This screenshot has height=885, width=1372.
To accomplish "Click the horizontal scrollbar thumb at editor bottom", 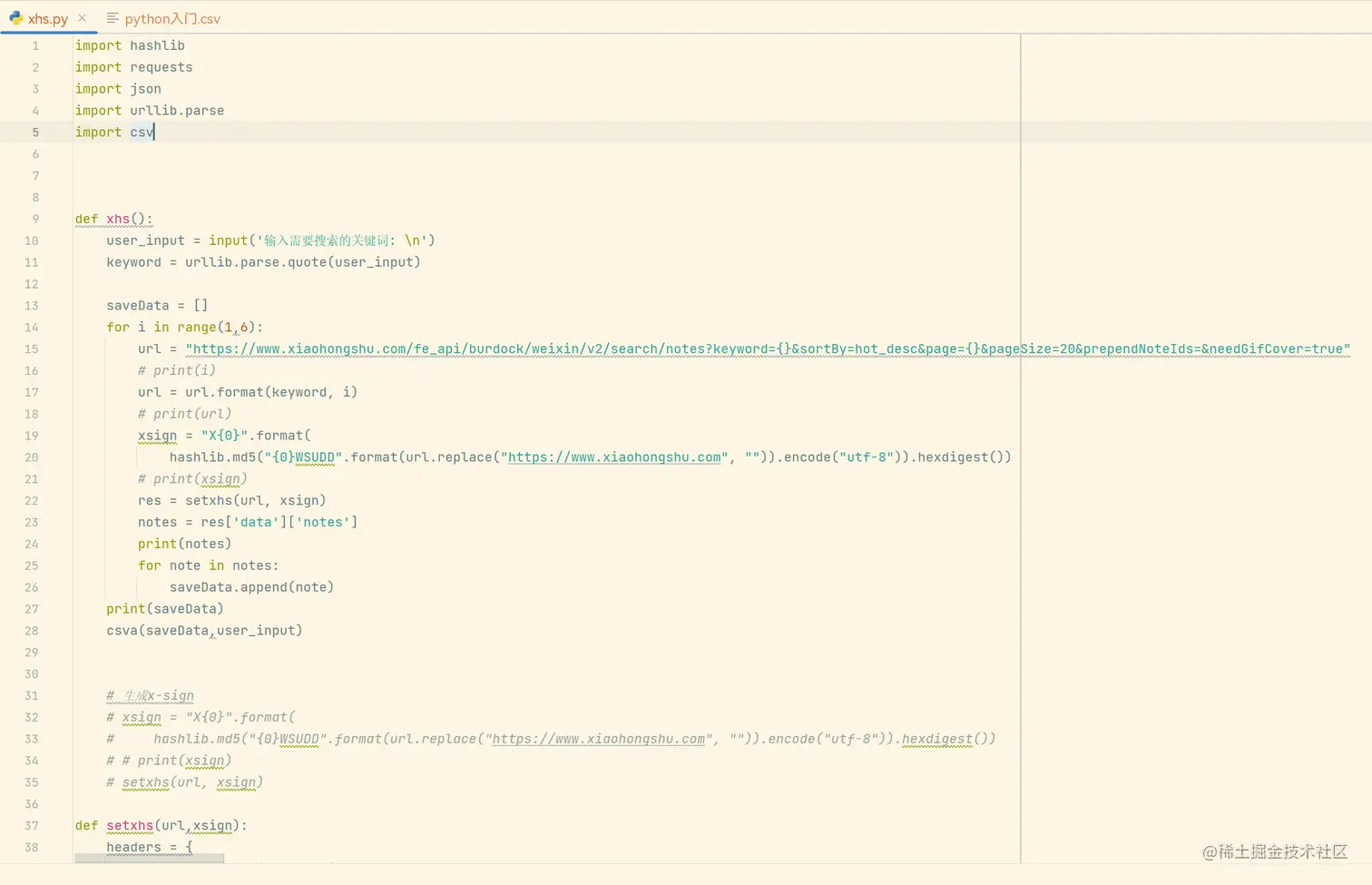I will (150, 858).
